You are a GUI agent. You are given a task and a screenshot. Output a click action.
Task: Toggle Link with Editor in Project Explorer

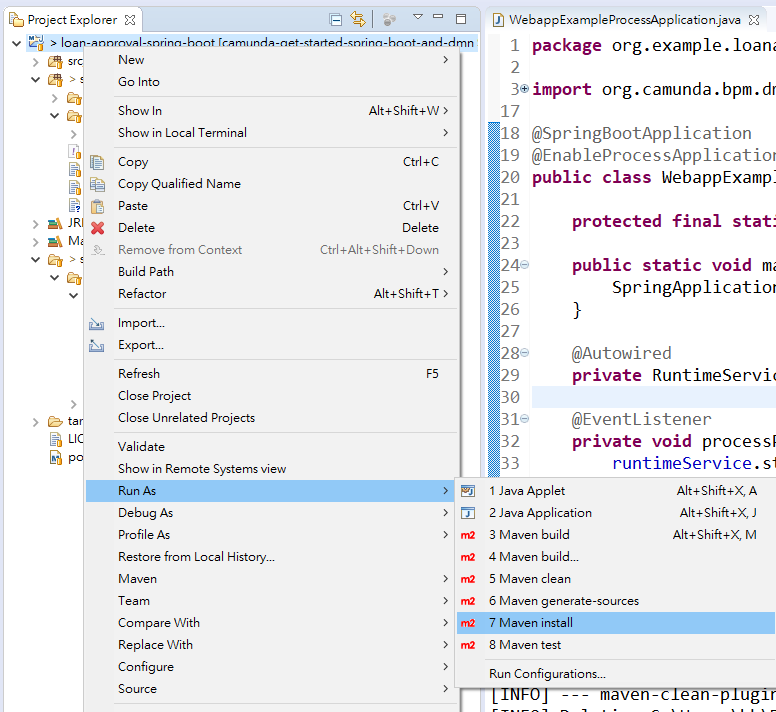(x=358, y=19)
